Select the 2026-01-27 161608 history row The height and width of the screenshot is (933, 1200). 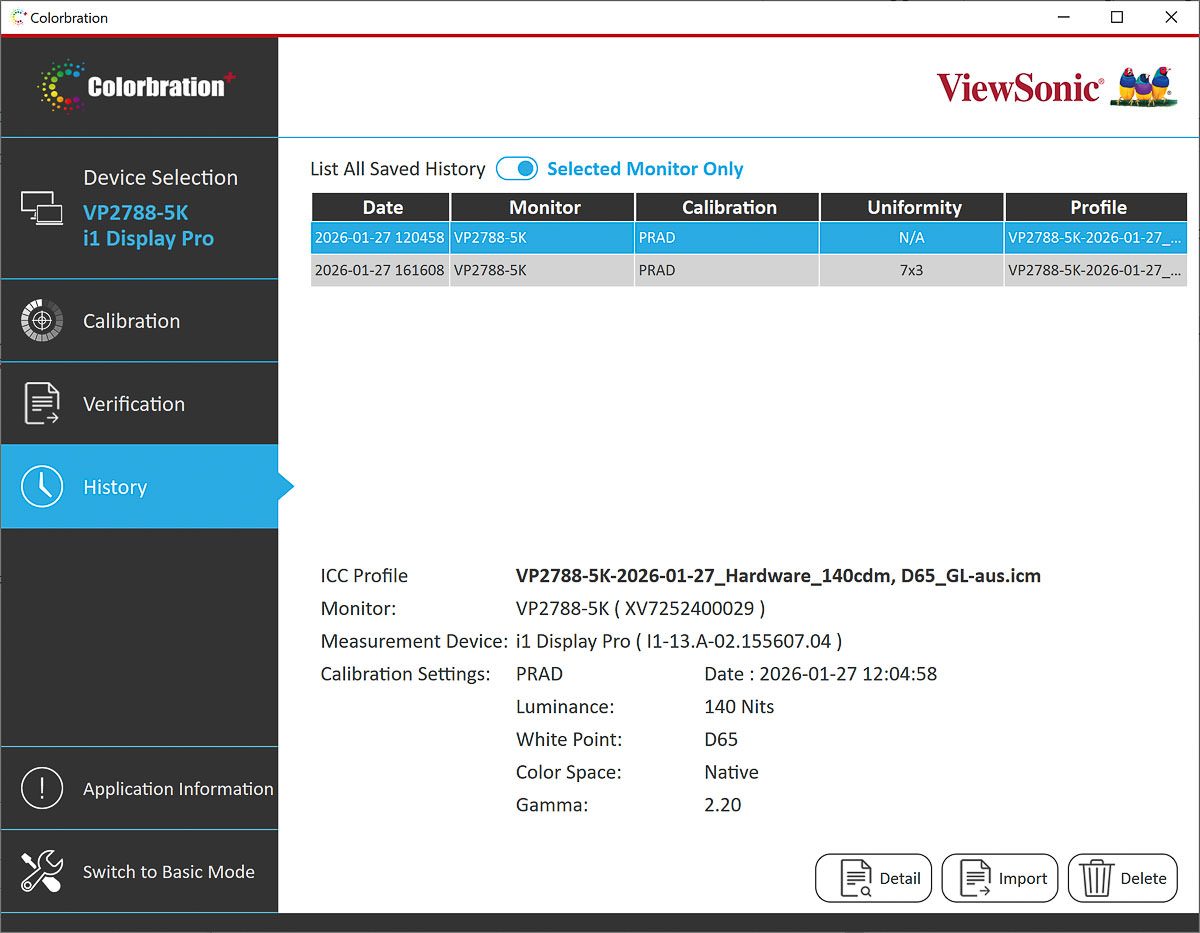click(x=380, y=270)
